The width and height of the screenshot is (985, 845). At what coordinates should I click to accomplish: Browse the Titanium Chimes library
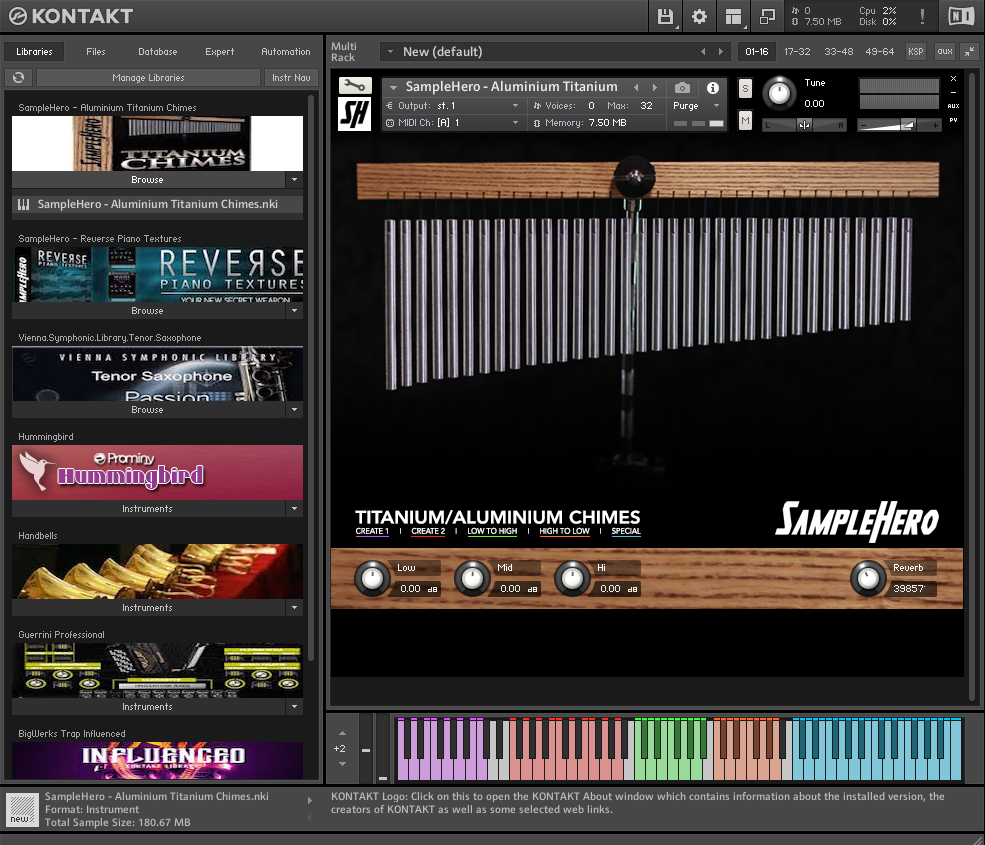[x=148, y=180]
